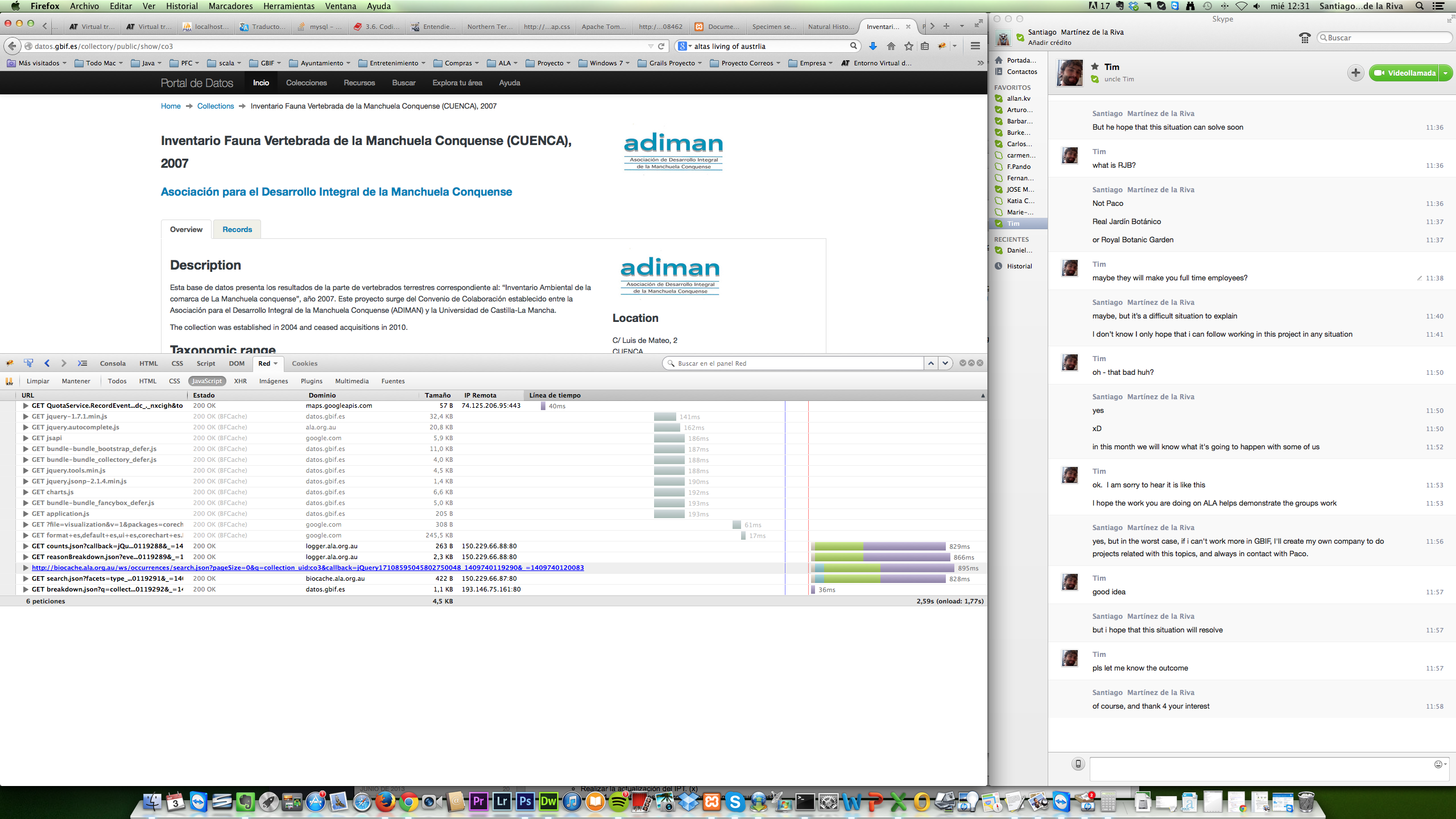Click the XHR break icon beside Limpiar
This screenshot has height=819, width=1456.
point(9,381)
